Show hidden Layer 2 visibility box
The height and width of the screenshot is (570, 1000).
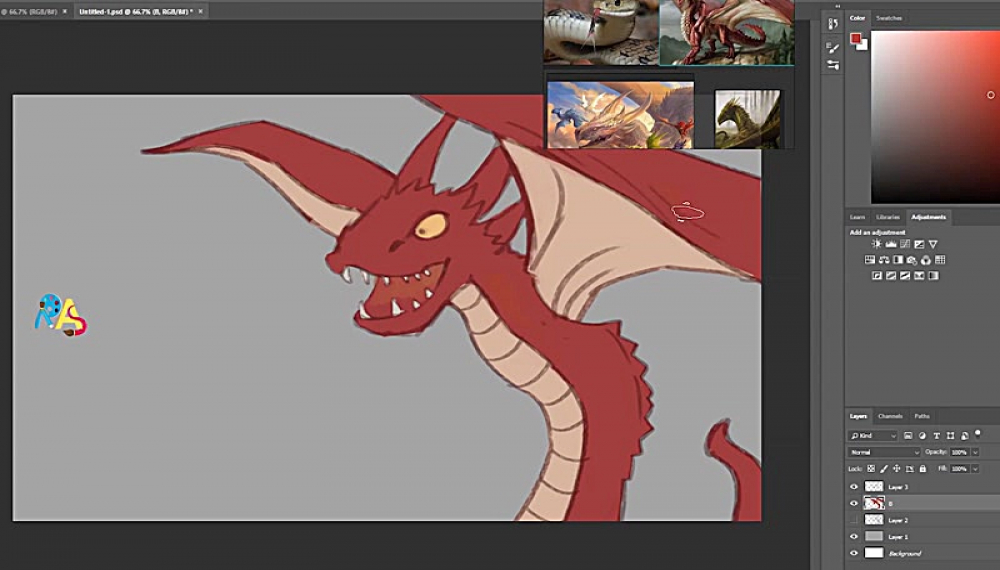point(854,520)
